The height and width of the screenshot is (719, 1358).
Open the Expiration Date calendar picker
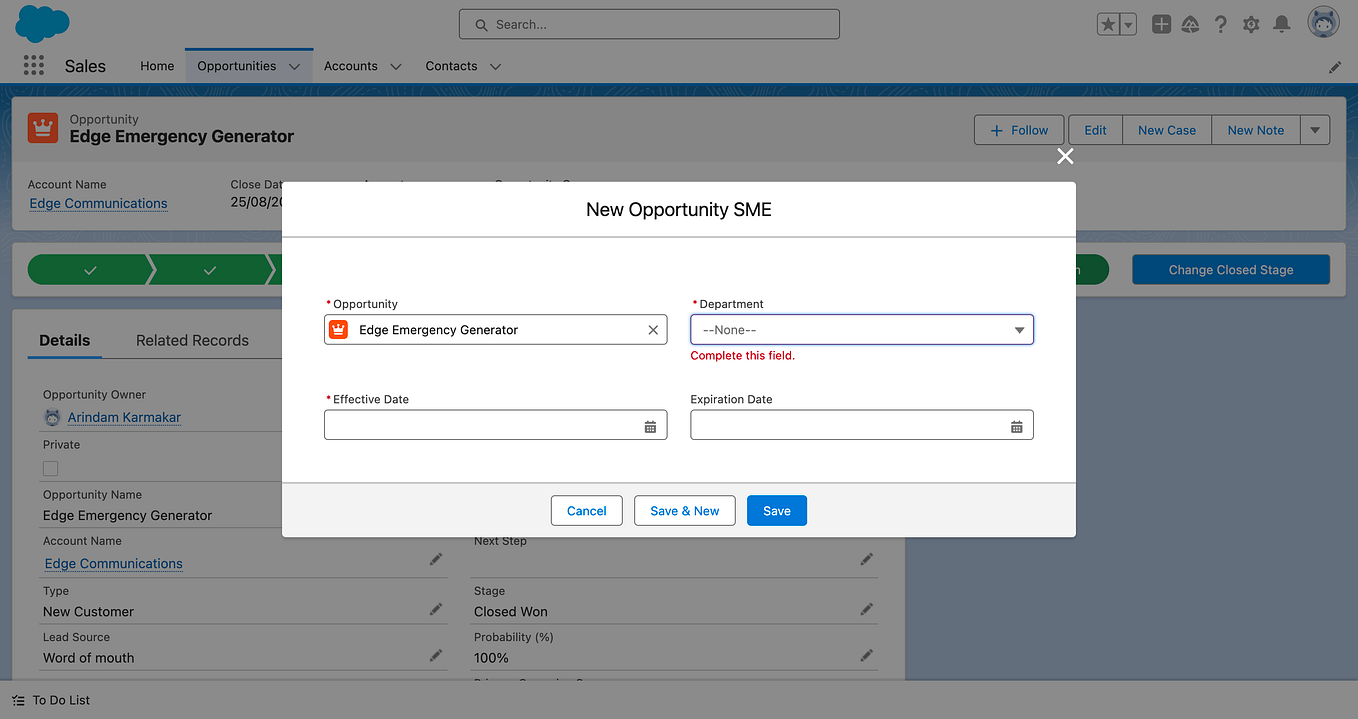(x=1017, y=424)
